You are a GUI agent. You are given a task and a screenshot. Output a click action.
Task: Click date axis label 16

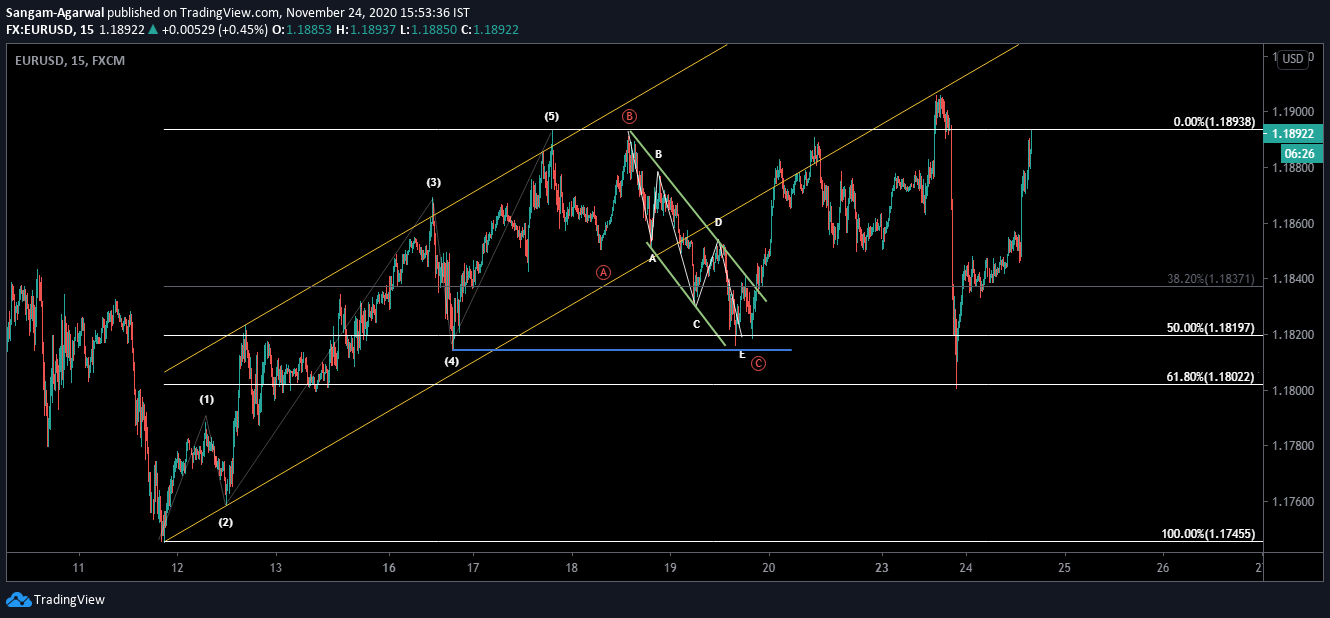tap(389, 568)
